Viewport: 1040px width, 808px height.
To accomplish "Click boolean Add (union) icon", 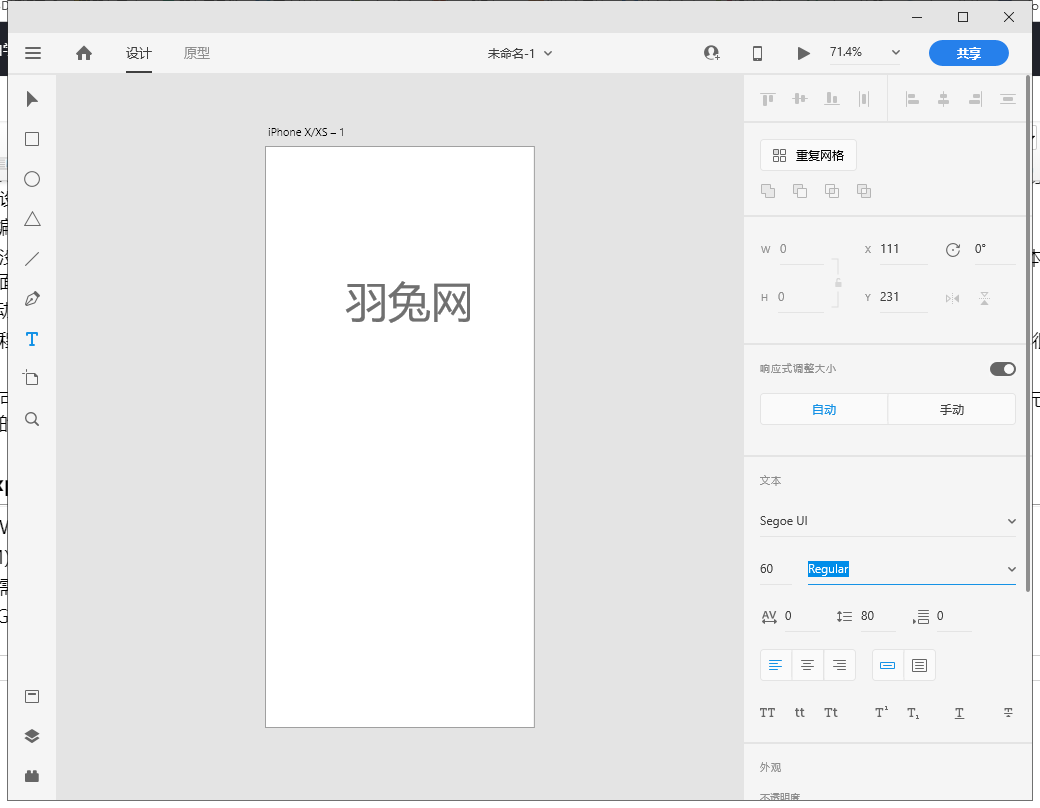I will (x=768, y=191).
